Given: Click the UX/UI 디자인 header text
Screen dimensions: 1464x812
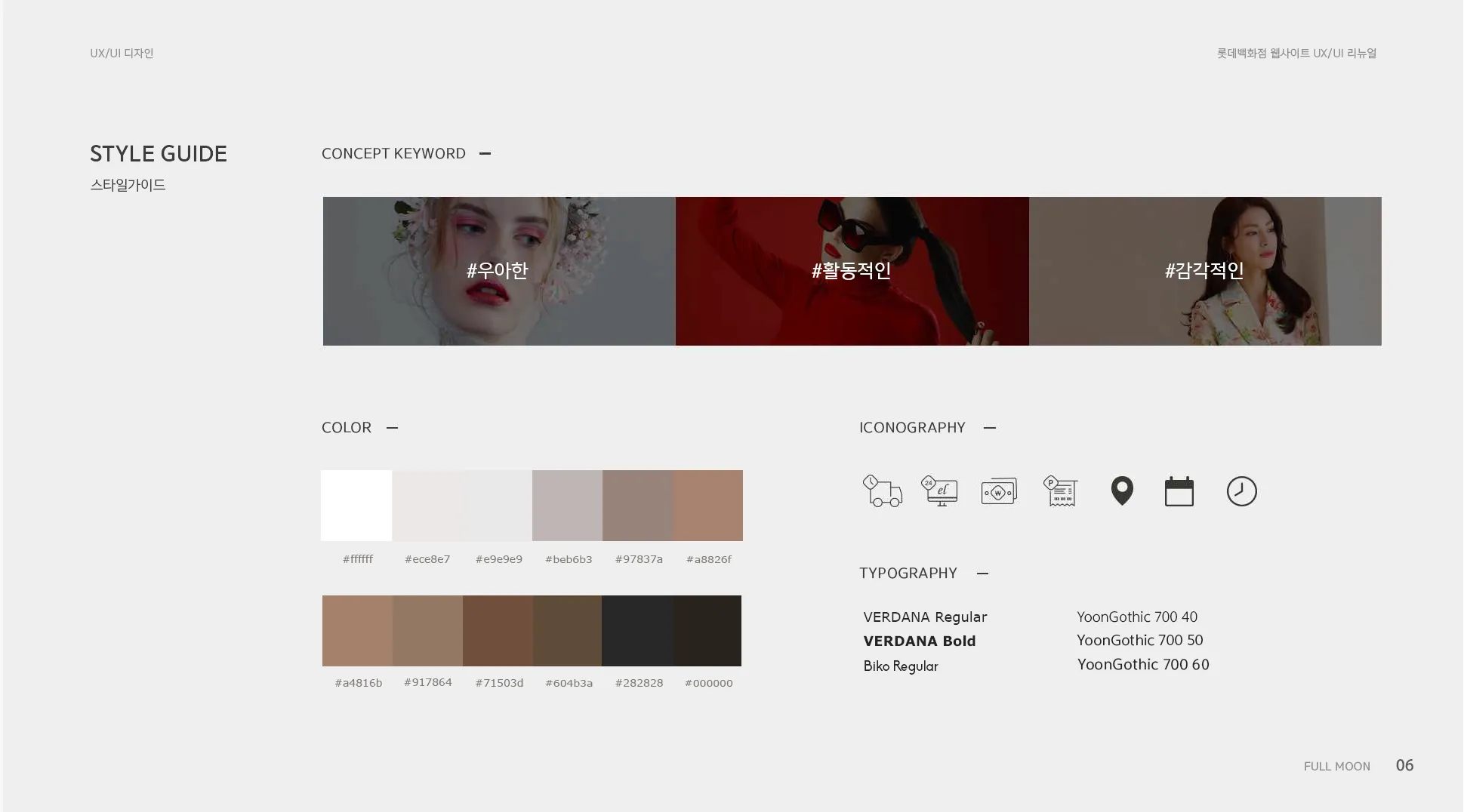Looking at the screenshot, I should [122, 53].
